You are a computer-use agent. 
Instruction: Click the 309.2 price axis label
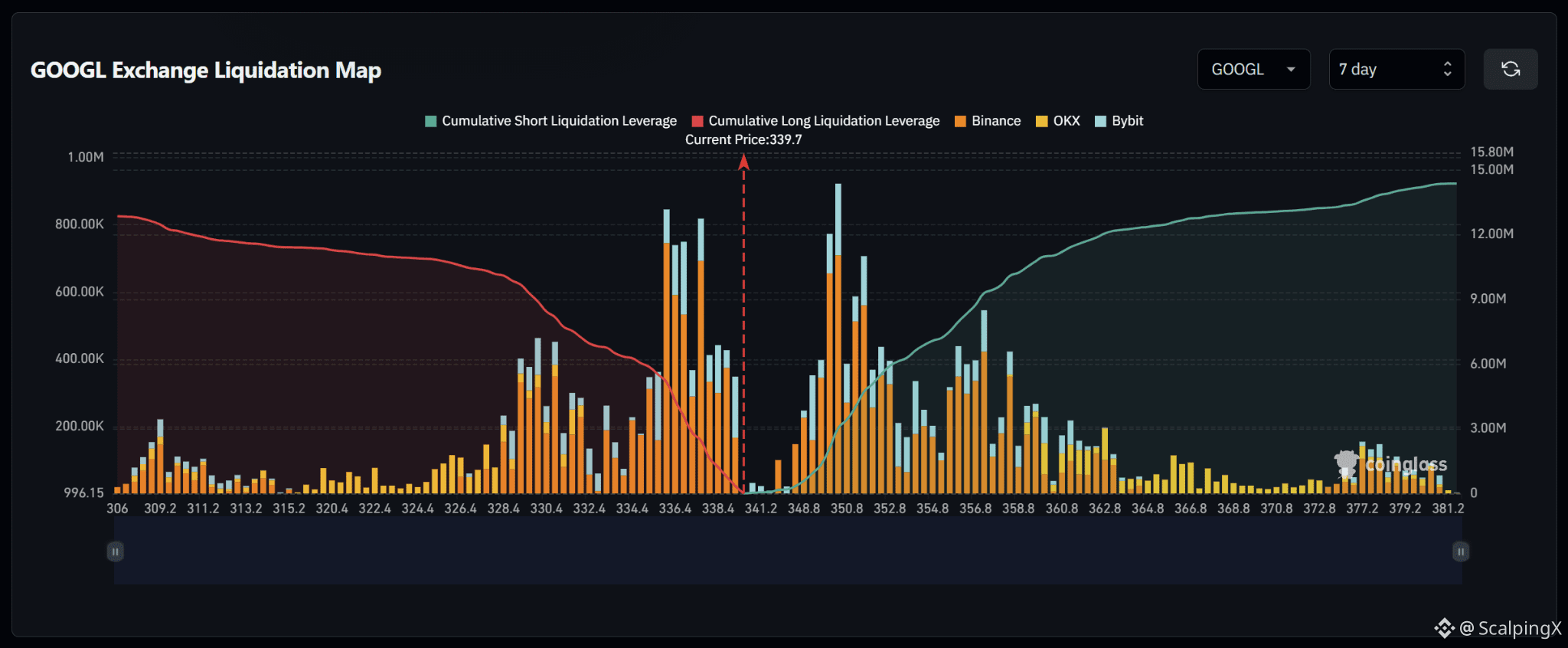(160, 509)
